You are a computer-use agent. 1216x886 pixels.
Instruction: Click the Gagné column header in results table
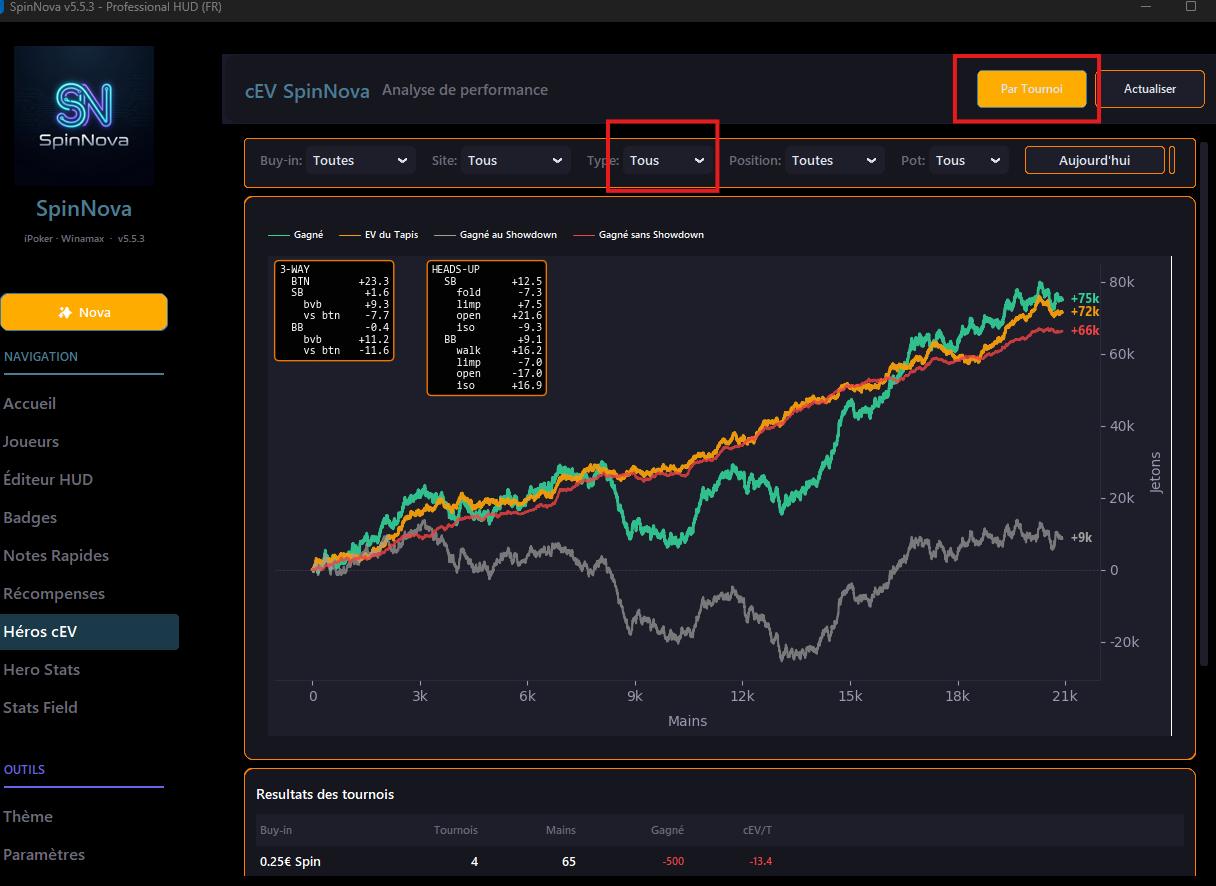pos(667,830)
